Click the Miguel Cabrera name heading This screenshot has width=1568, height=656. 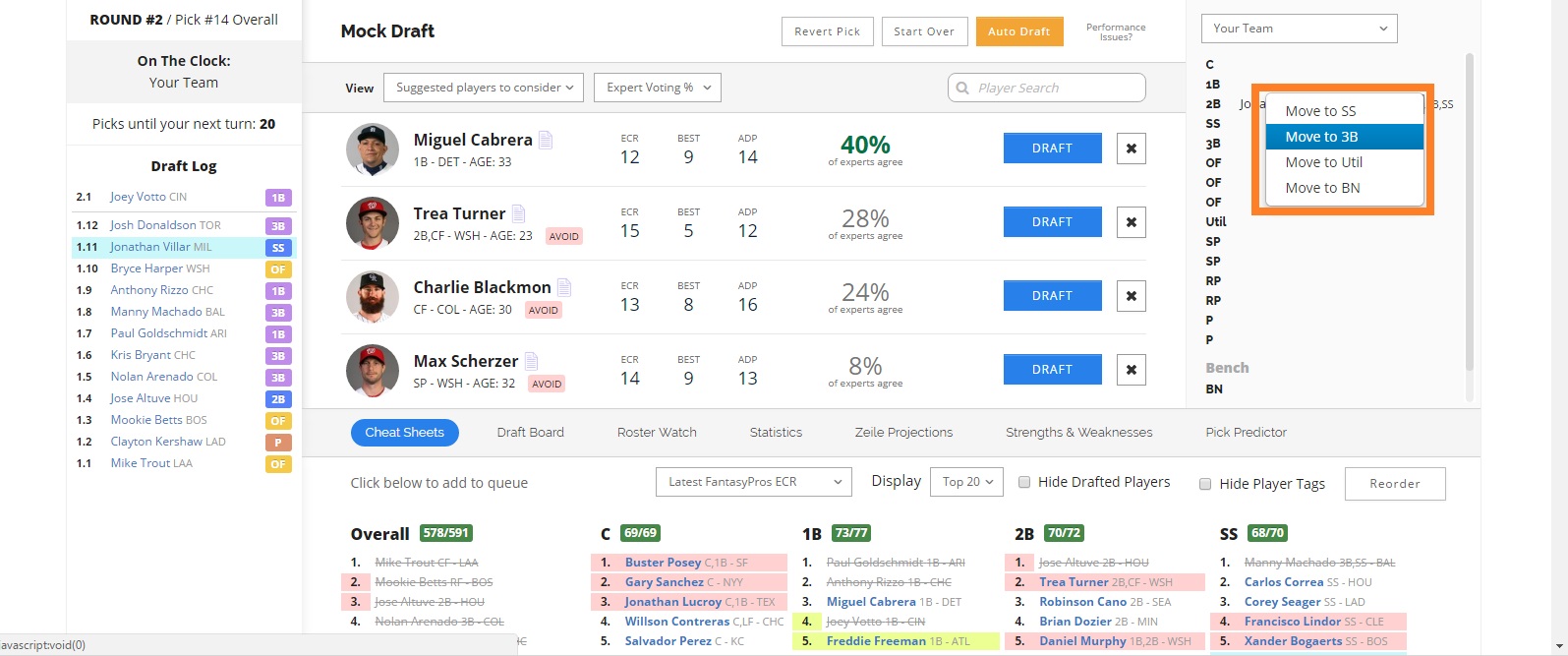[x=473, y=140]
